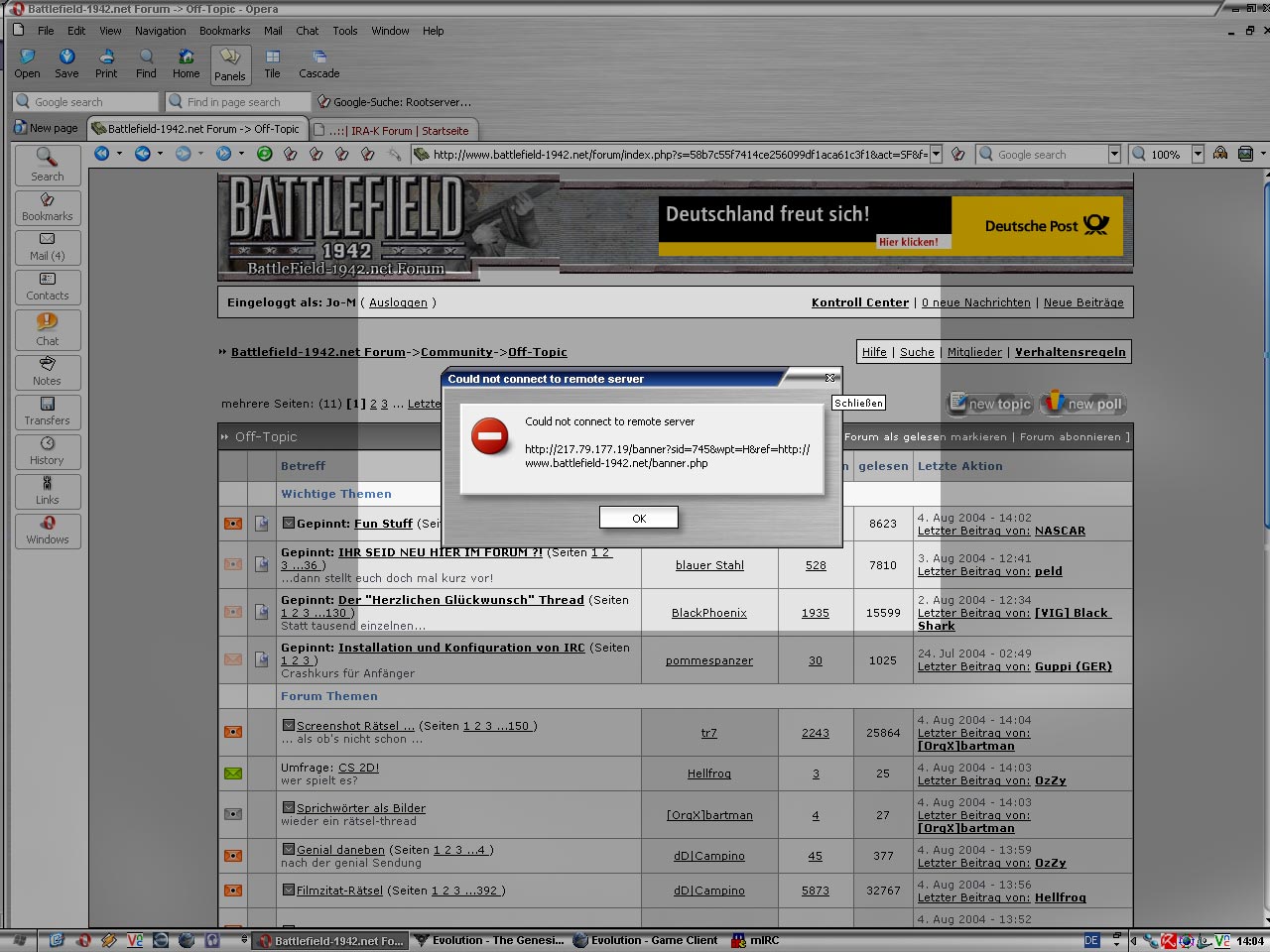Viewport: 1270px width, 952px height.
Task: Click the Find toolbar icon
Action: [146, 64]
